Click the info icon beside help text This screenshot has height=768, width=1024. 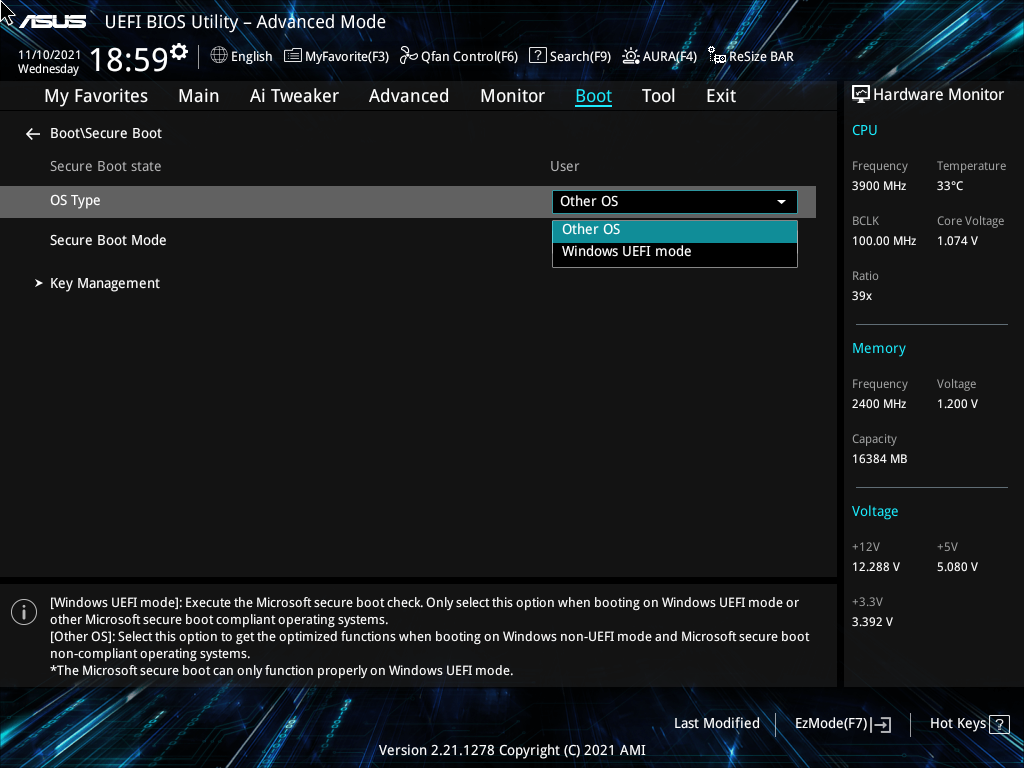coord(24,612)
